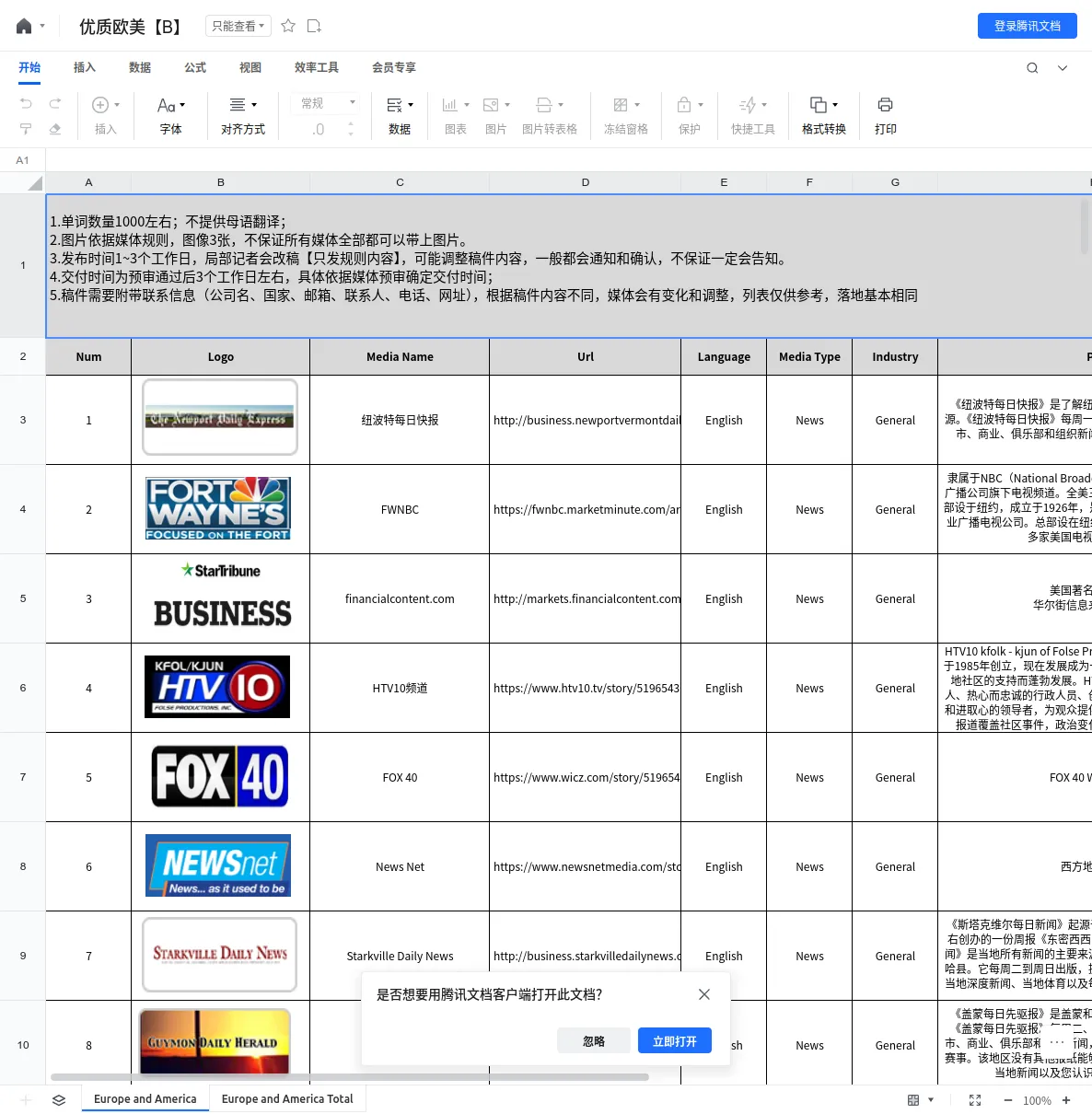This screenshot has height=1114, width=1092.
Task: Switch to the 开始 ribbon tab
Action: (x=29, y=68)
